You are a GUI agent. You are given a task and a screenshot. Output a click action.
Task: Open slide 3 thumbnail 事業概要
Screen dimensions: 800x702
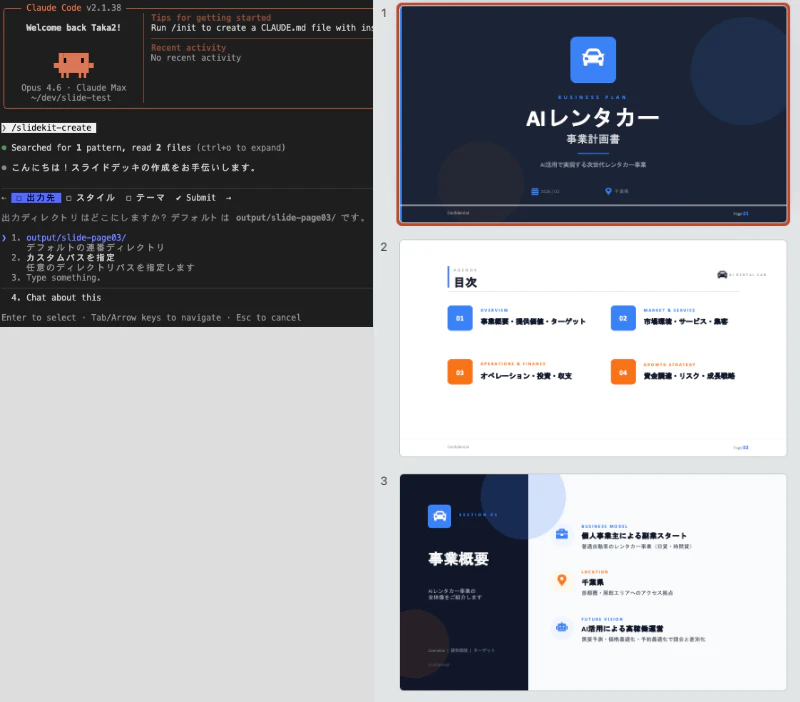[593, 582]
